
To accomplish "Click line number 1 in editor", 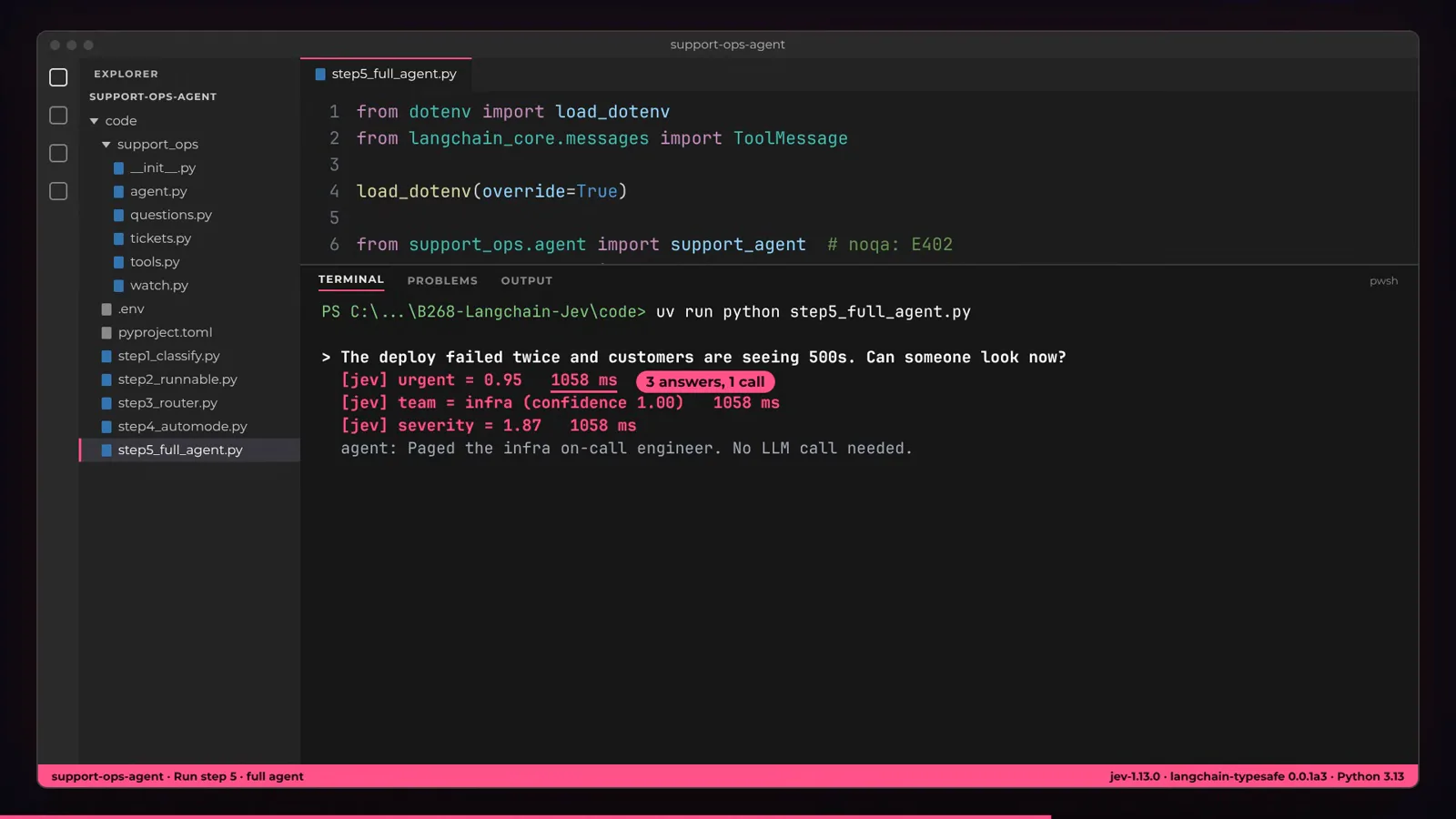I will [x=334, y=112].
